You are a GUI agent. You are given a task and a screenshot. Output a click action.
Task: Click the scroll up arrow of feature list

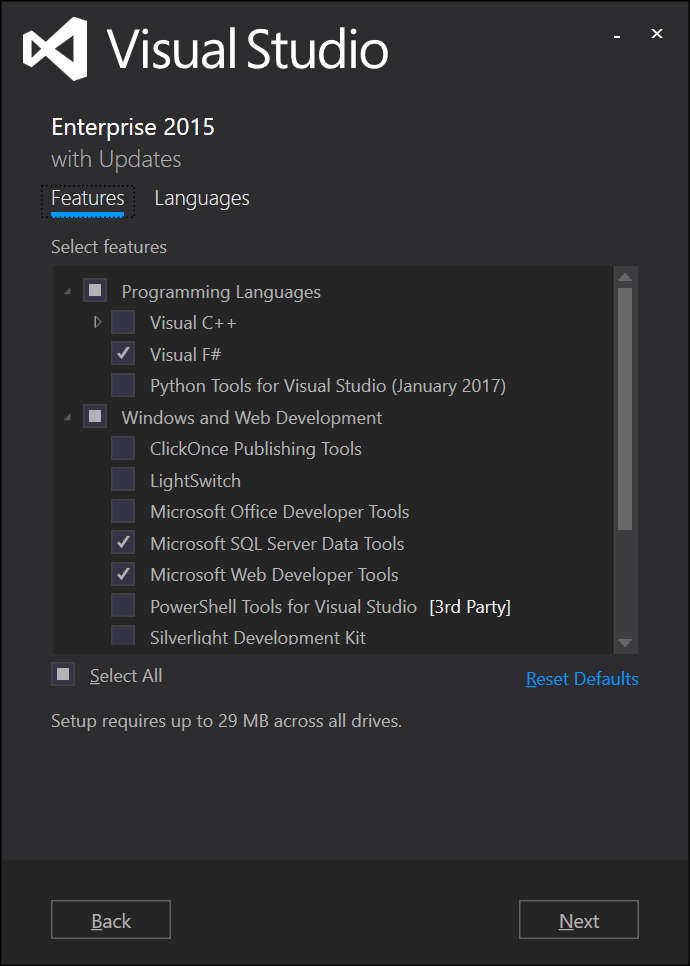[x=625, y=277]
